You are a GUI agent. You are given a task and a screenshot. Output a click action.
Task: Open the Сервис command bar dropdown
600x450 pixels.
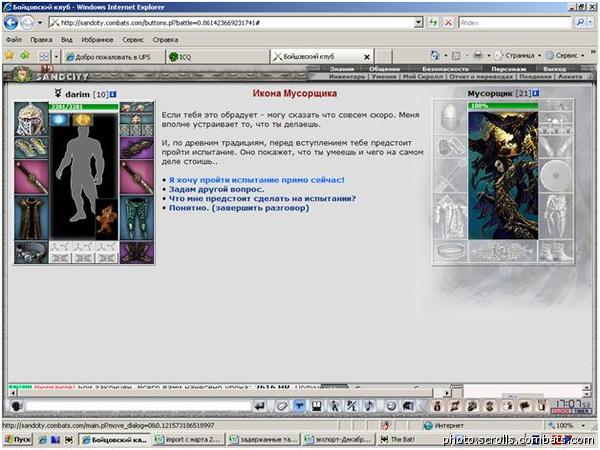565,55
